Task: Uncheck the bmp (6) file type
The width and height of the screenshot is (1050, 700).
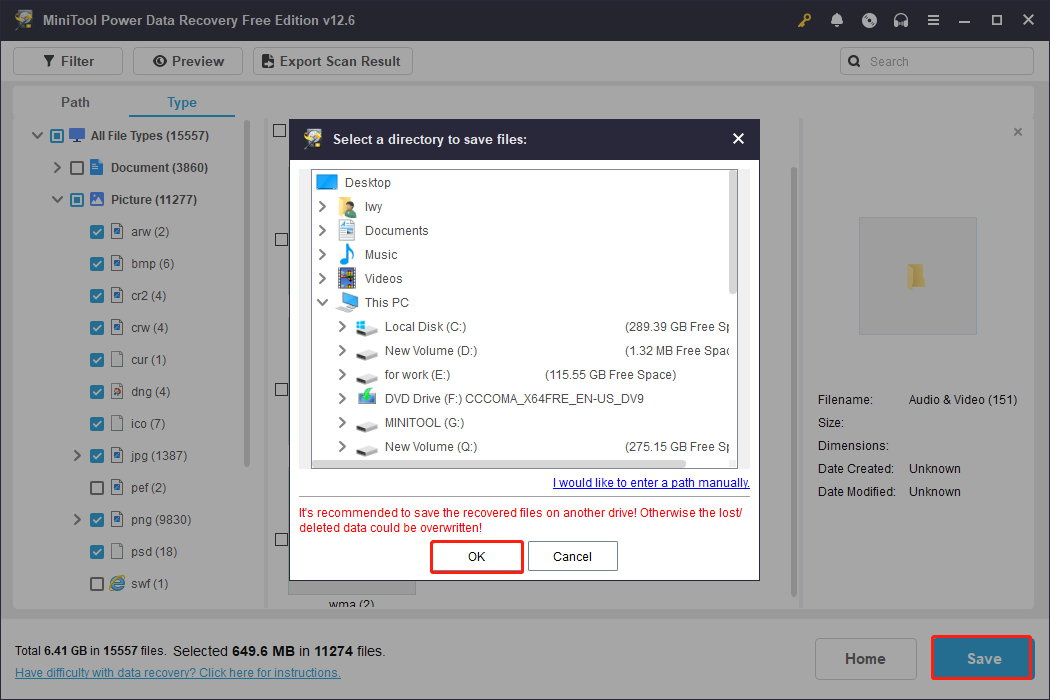Action: [x=96, y=263]
